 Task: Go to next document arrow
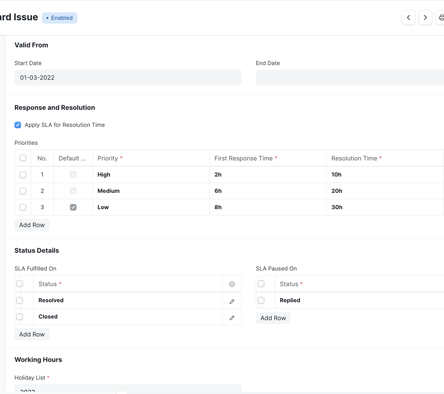[x=425, y=18]
